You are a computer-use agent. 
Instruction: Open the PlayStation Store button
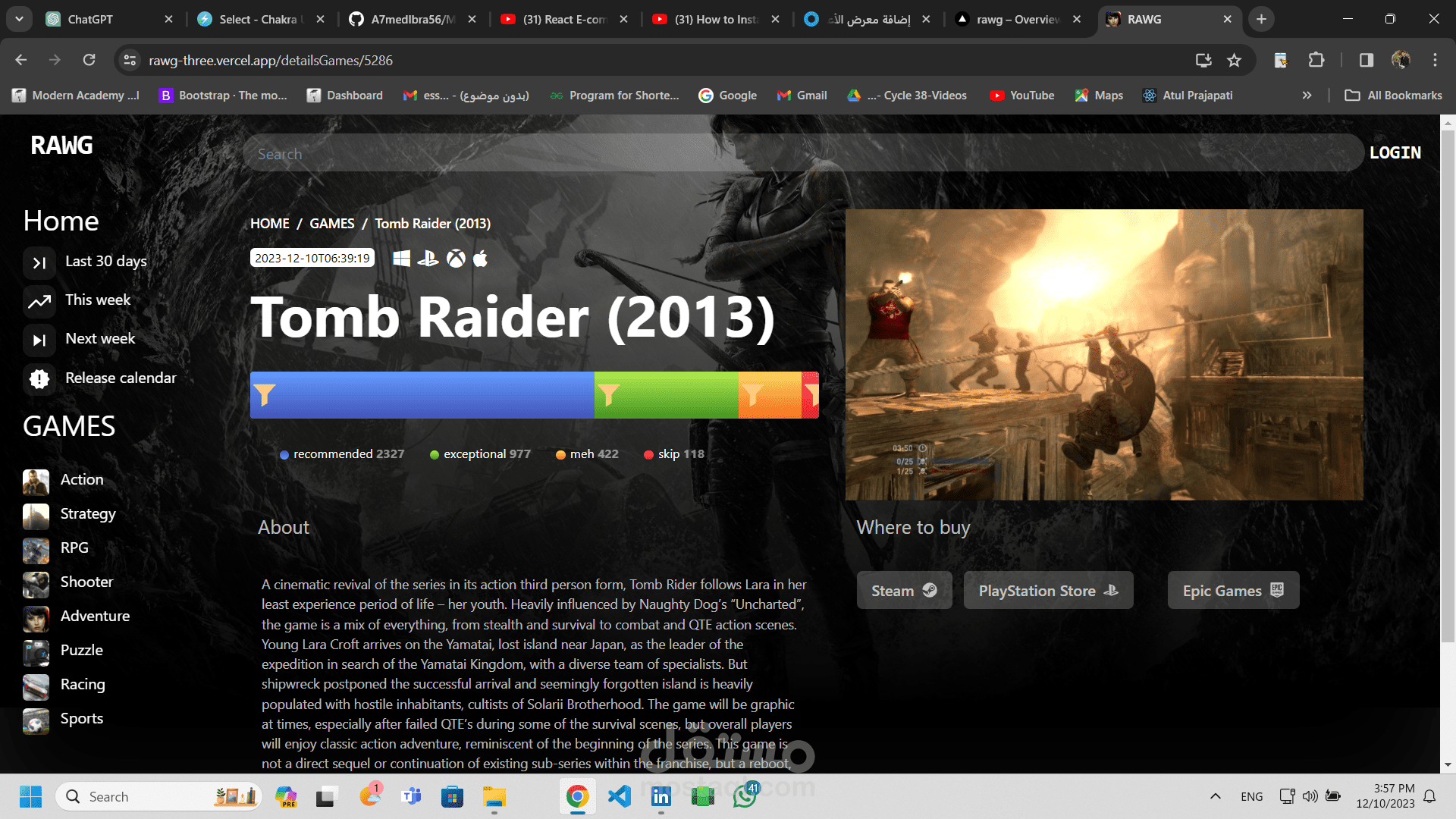(1048, 591)
